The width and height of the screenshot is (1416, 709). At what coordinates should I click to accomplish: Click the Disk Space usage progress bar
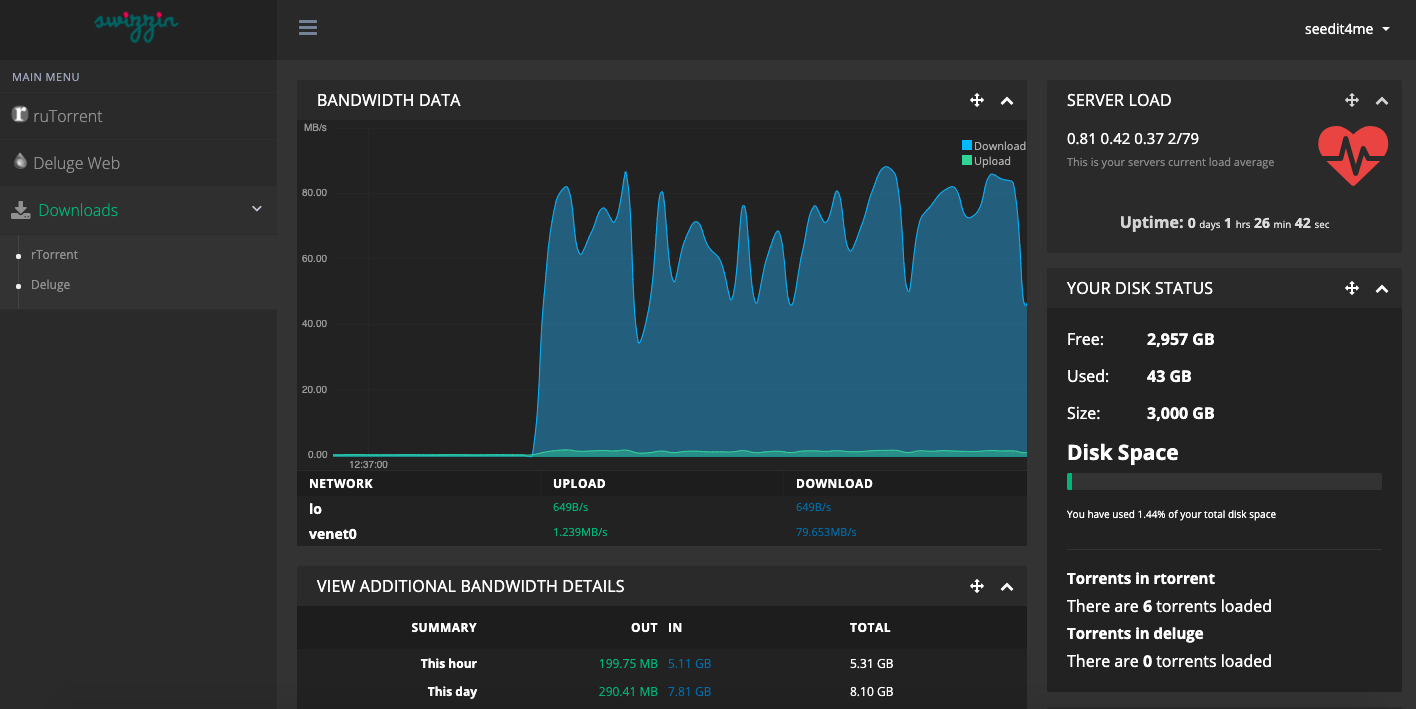click(1224, 482)
